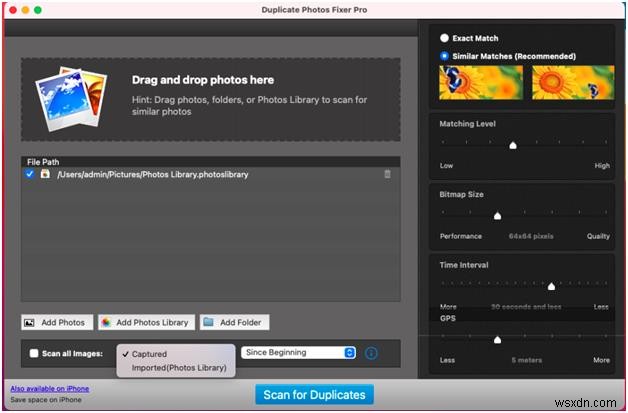Screen dimensions: 628x413
Task: Click the Save space on iPhone text
Action: click(46, 400)
